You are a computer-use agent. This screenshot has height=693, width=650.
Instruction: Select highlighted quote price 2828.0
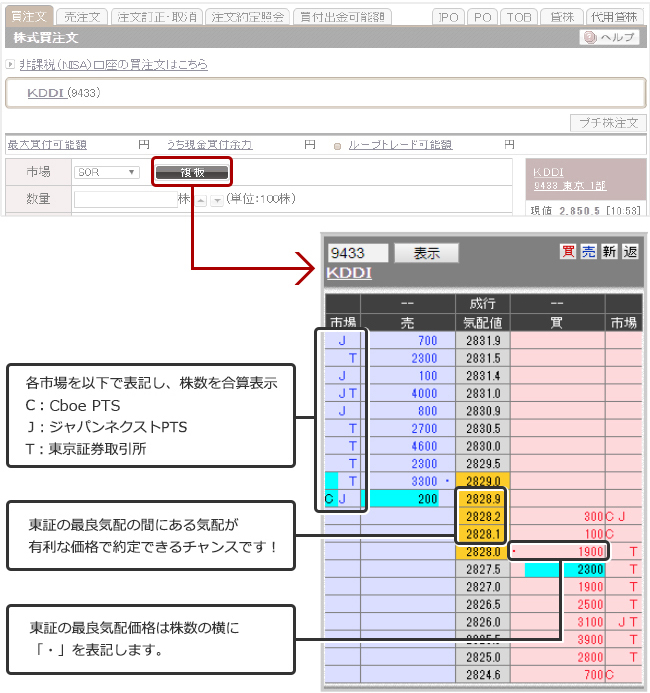point(483,552)
